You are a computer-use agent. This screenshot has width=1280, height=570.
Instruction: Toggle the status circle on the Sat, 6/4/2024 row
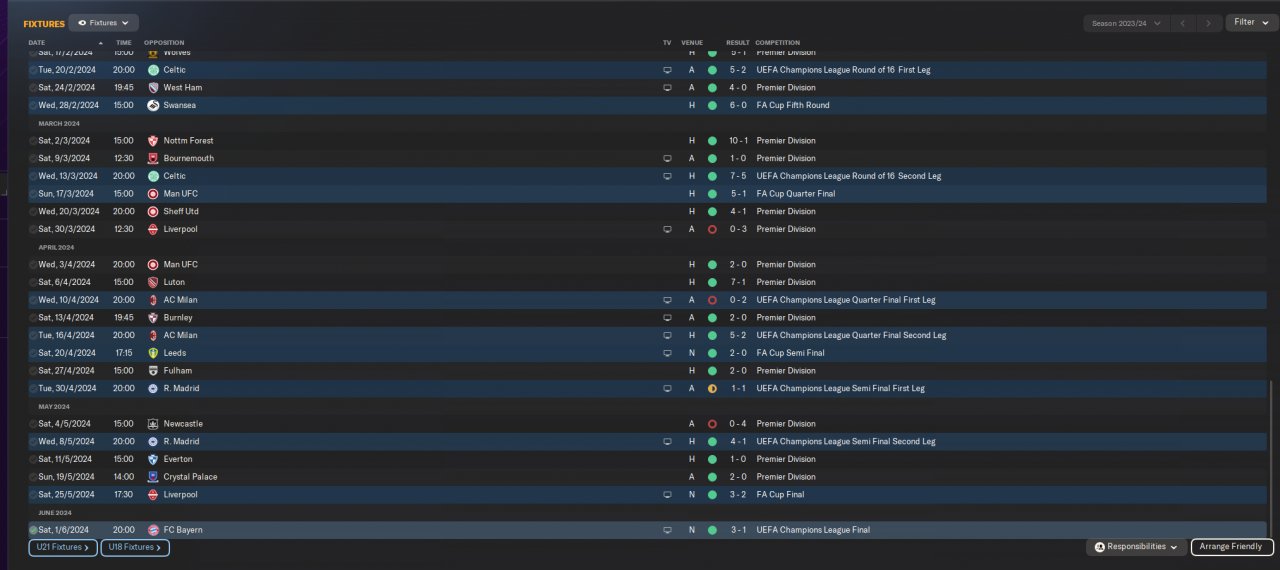point(33,282)
